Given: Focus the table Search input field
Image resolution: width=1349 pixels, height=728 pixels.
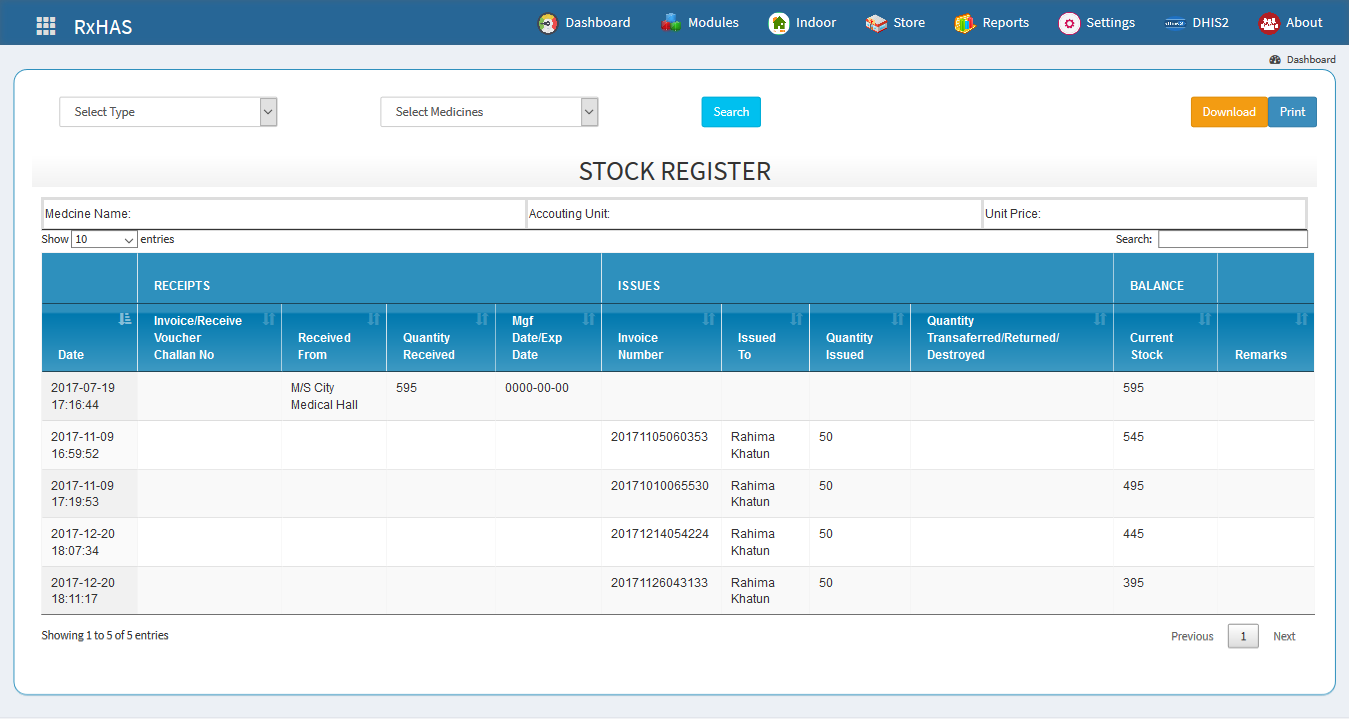Looking at the screenshot, I should pyautogui.click(x=1232, y=239).
